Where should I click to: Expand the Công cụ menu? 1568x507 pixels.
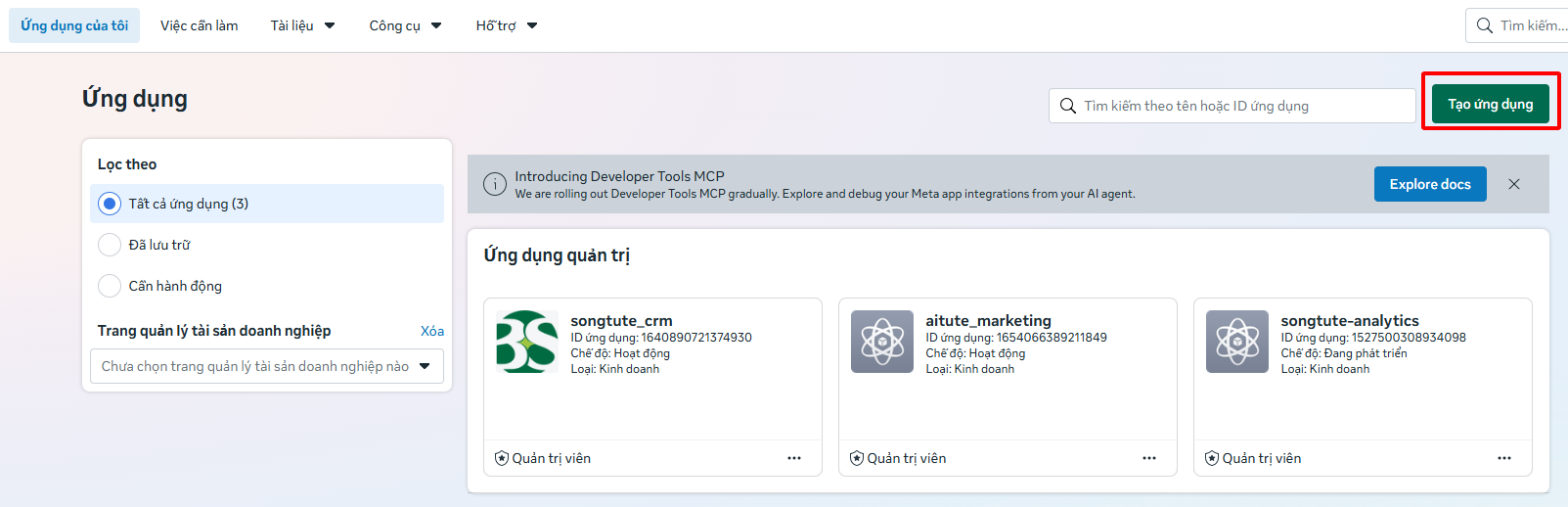coord(405,25)
